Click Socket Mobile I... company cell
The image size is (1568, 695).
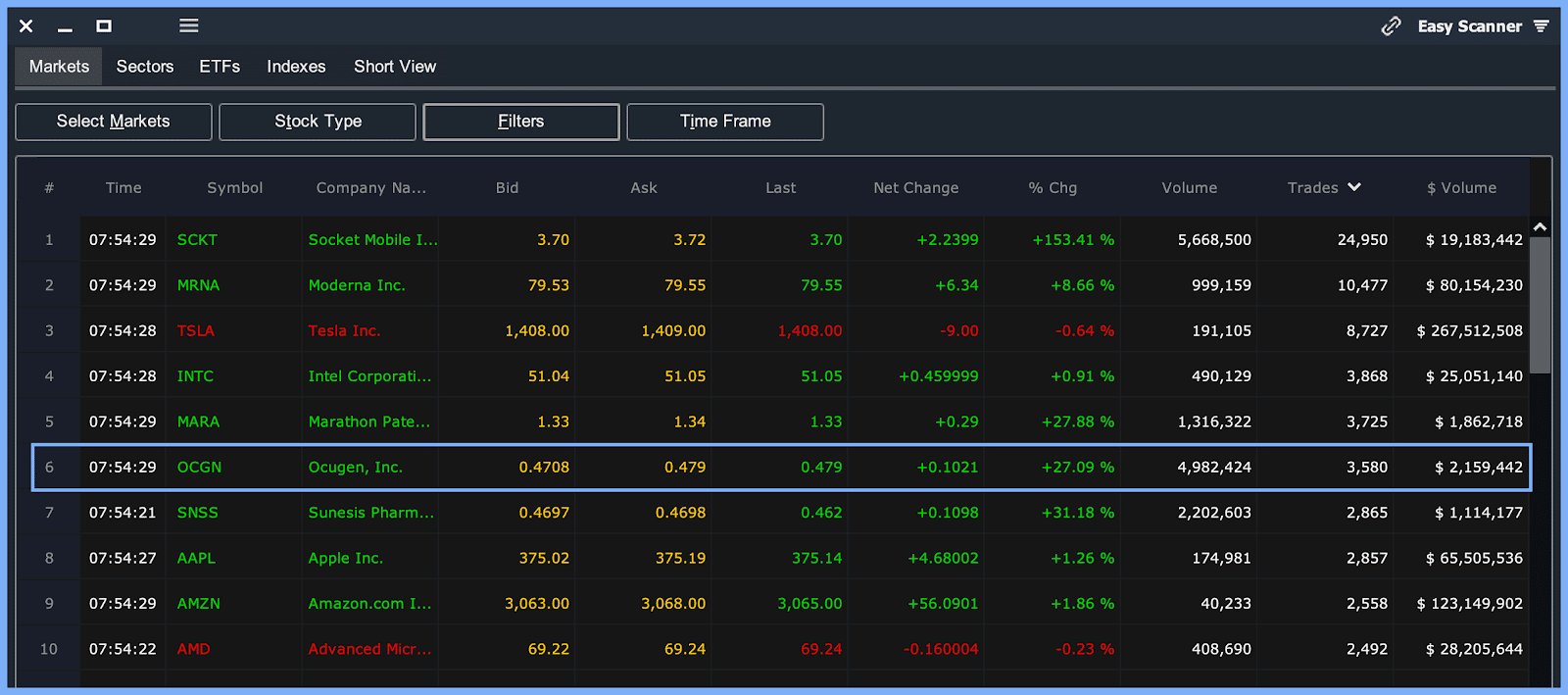coord(372,239)
